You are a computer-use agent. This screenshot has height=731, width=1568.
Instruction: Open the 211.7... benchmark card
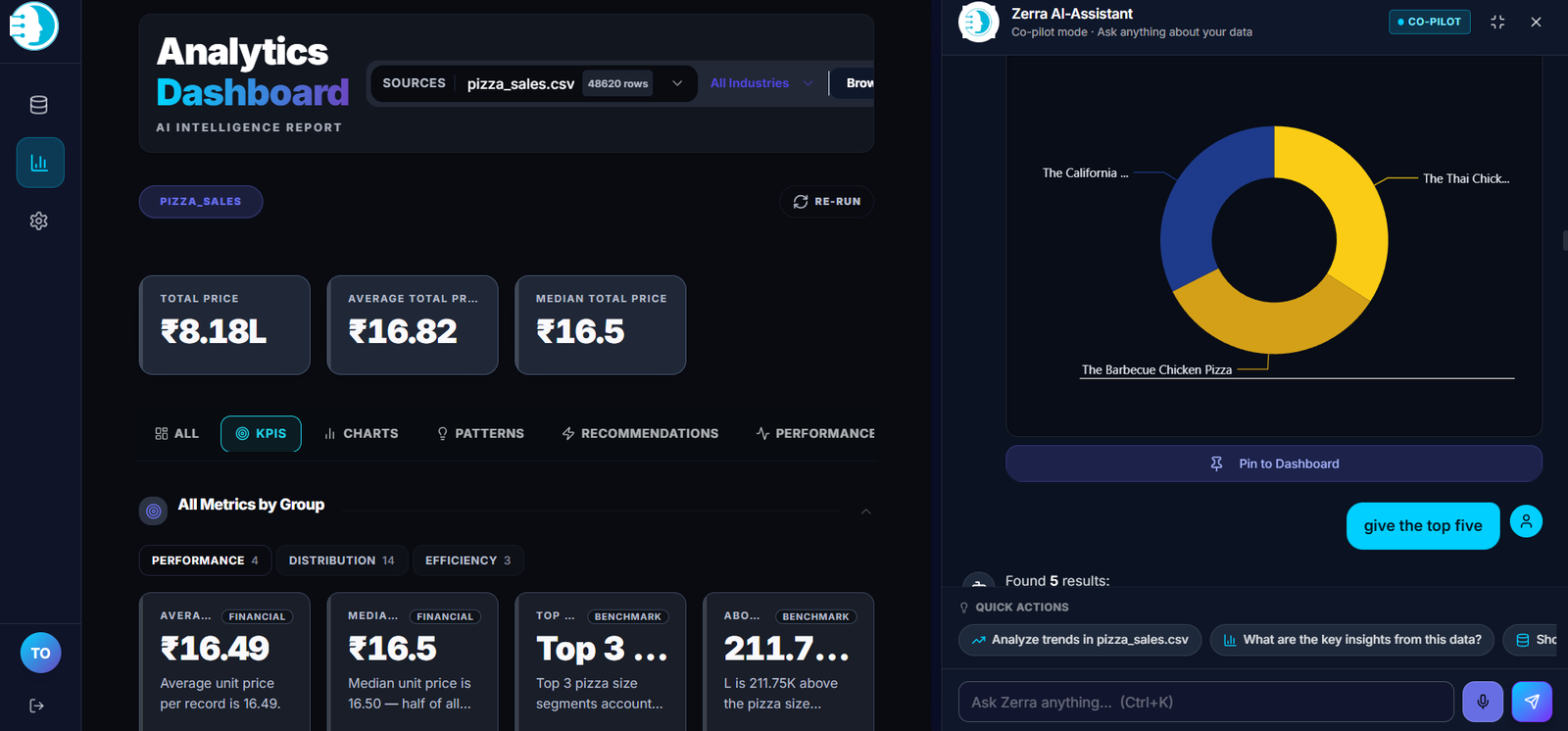pos(789,661)
